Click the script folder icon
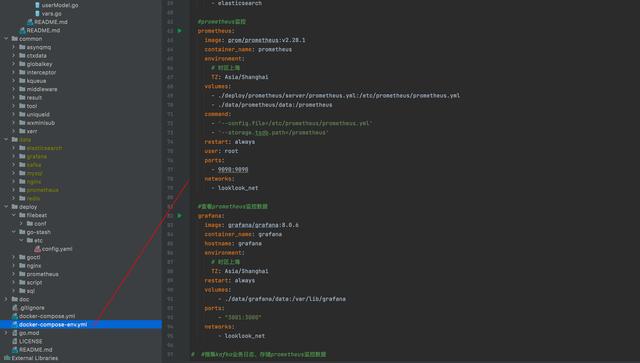 22,283
